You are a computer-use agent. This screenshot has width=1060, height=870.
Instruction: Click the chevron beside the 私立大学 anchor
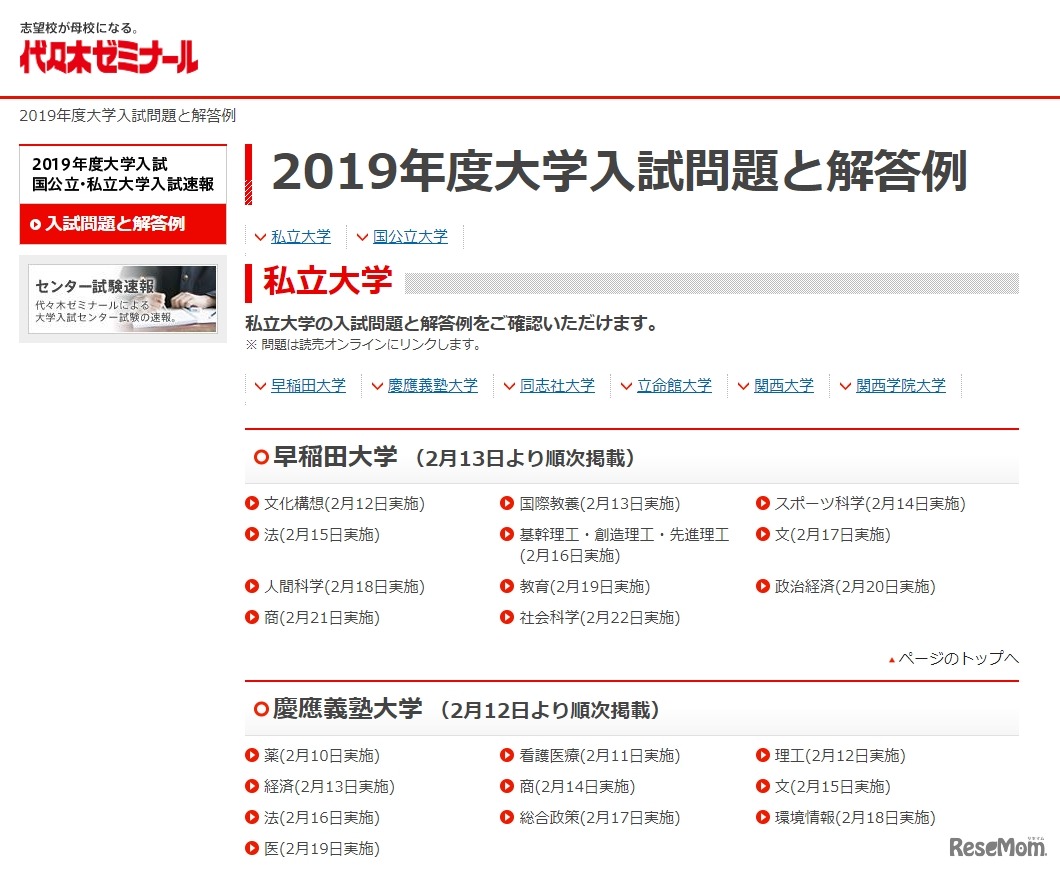pyautogui.click(x=260, y=237)
